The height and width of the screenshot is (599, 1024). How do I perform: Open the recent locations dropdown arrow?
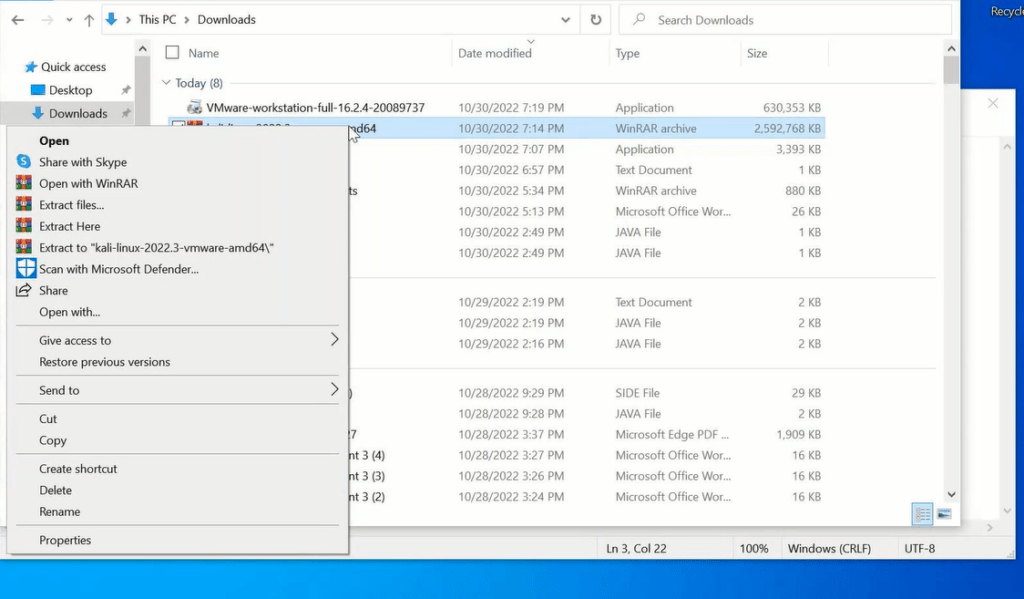pyautogui.click(x=69, y=20)
